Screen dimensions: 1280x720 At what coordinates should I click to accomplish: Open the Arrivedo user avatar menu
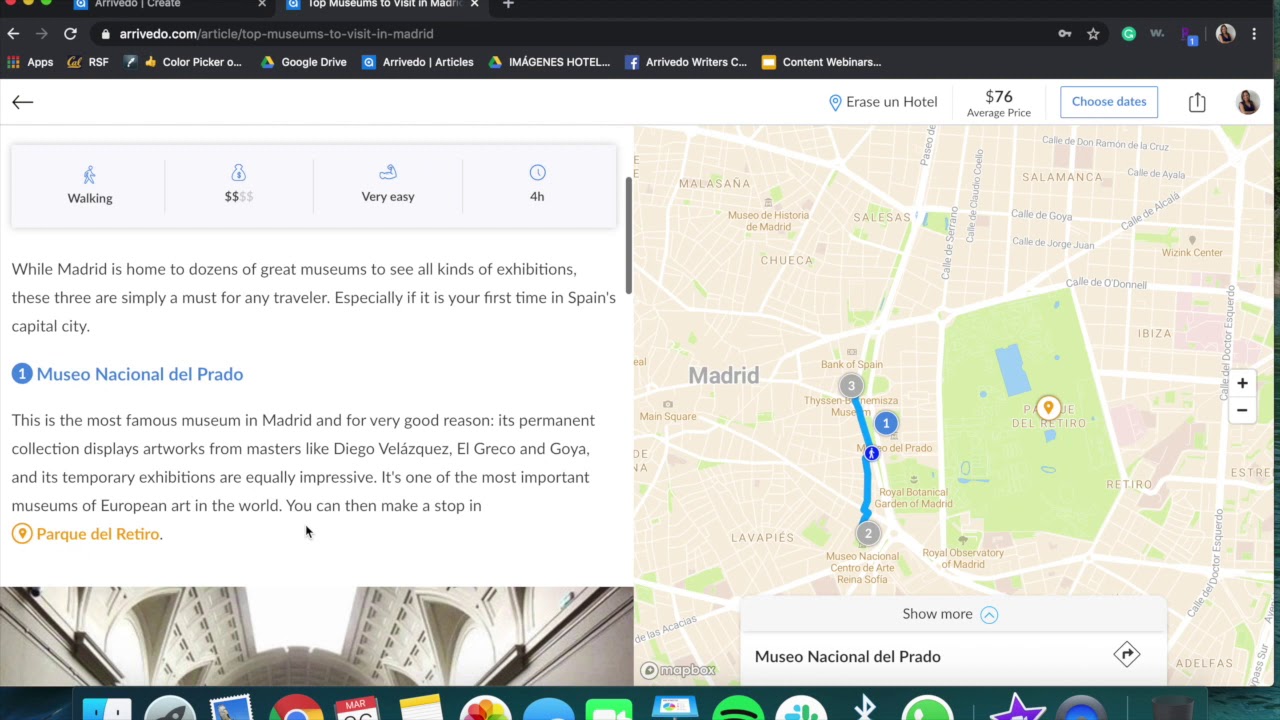(x=1248, y=102)
